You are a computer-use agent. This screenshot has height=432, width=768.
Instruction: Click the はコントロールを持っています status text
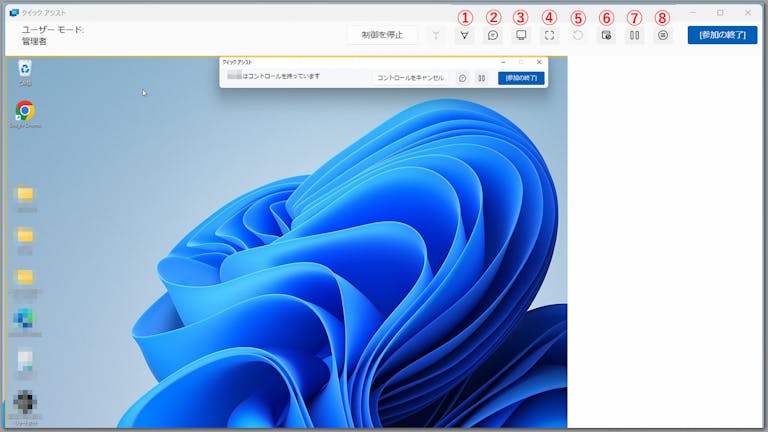click(x=281, y=76)
